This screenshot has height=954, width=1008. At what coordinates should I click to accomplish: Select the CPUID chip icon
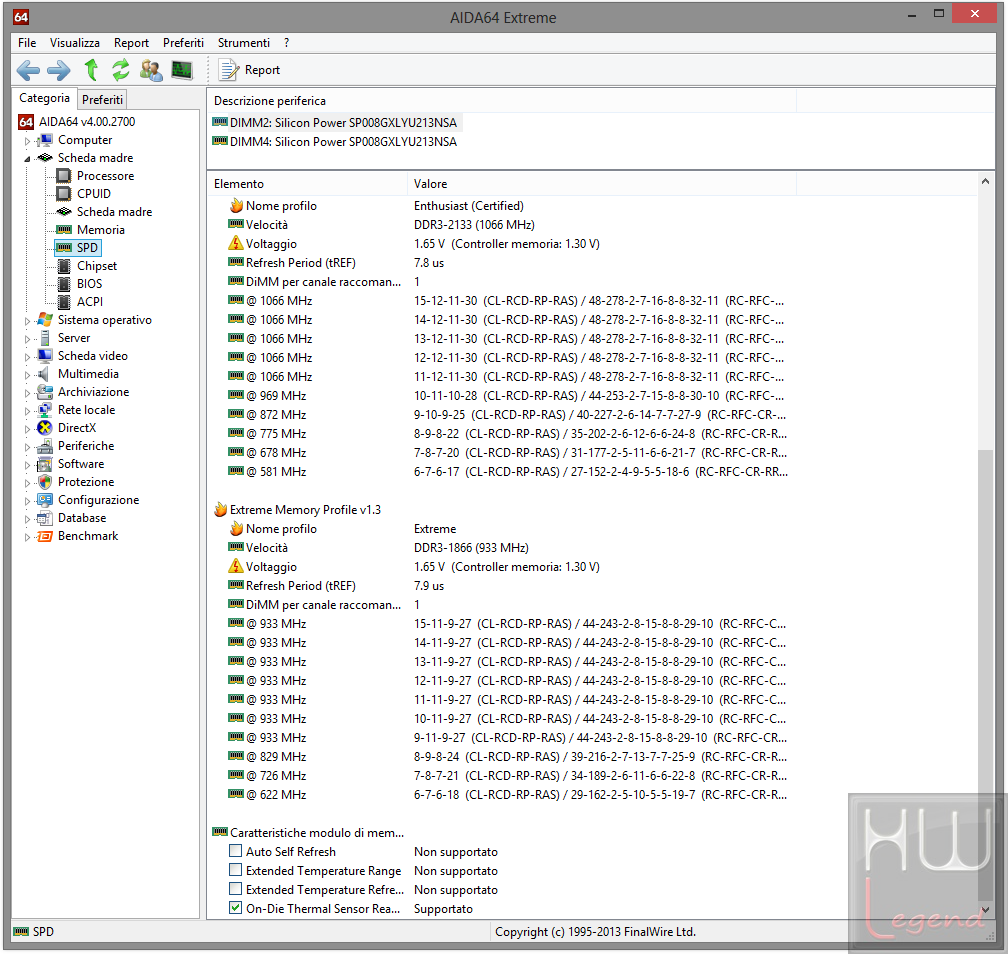[x=64, y=194]
